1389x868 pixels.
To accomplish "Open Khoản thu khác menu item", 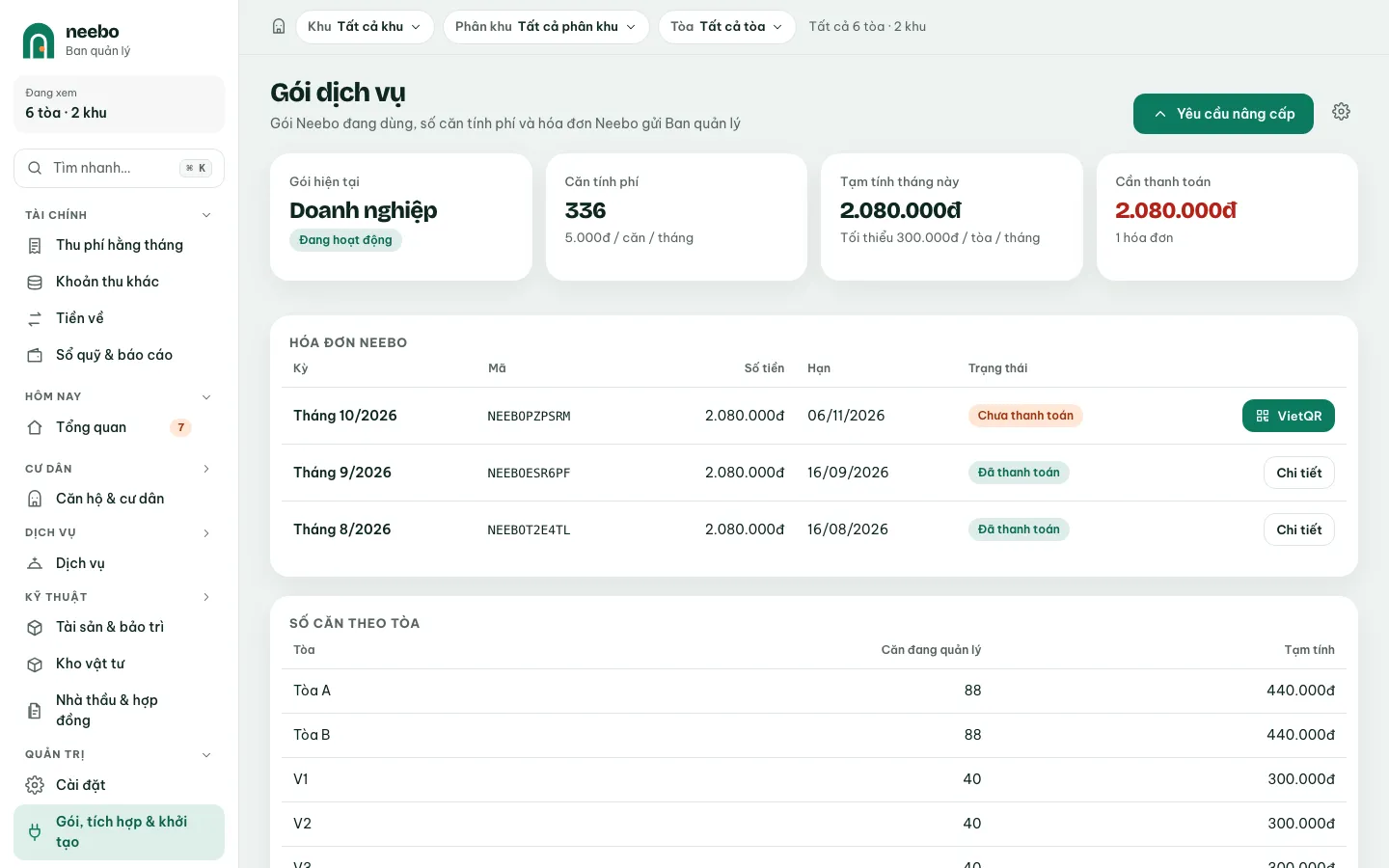I will coord(119,282).
